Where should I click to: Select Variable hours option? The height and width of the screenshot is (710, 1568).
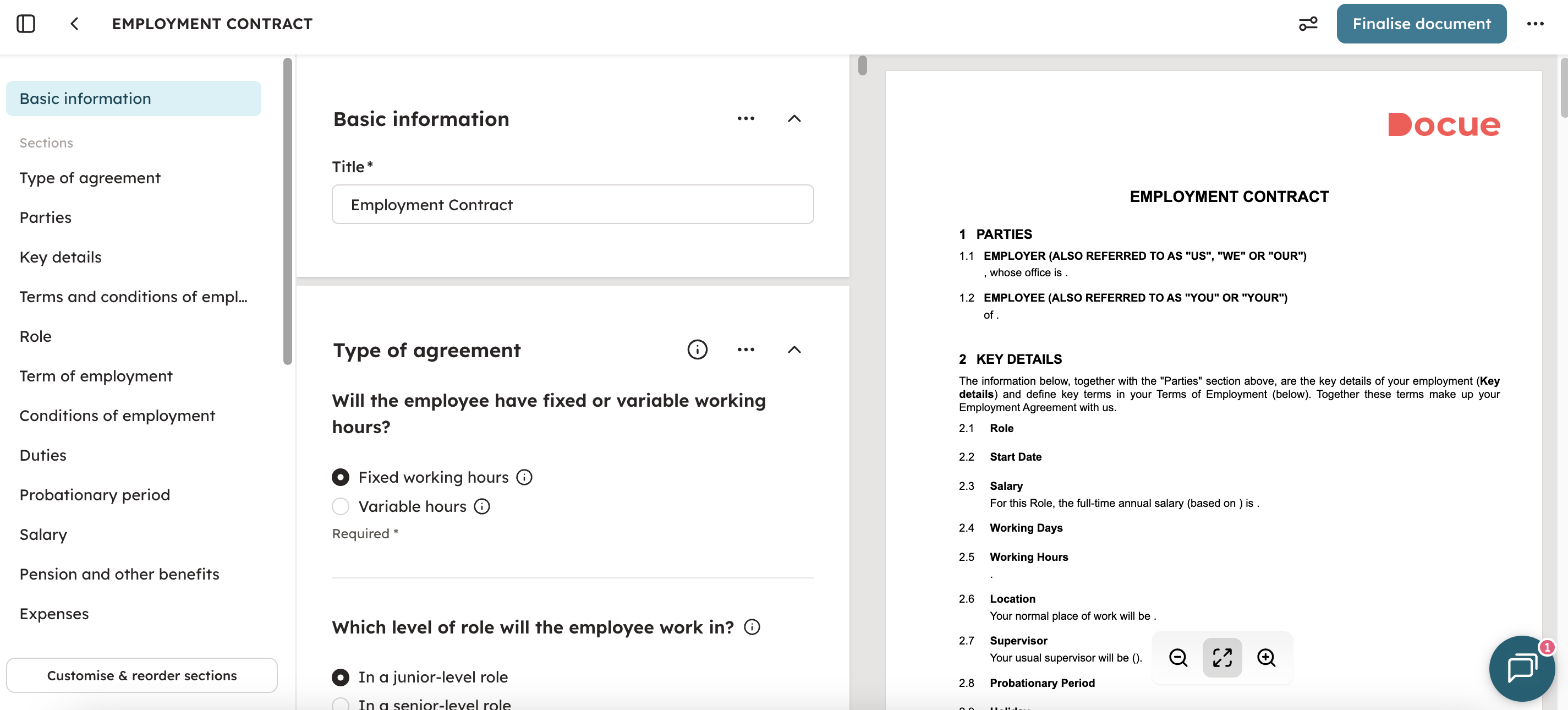click(340, 506)
